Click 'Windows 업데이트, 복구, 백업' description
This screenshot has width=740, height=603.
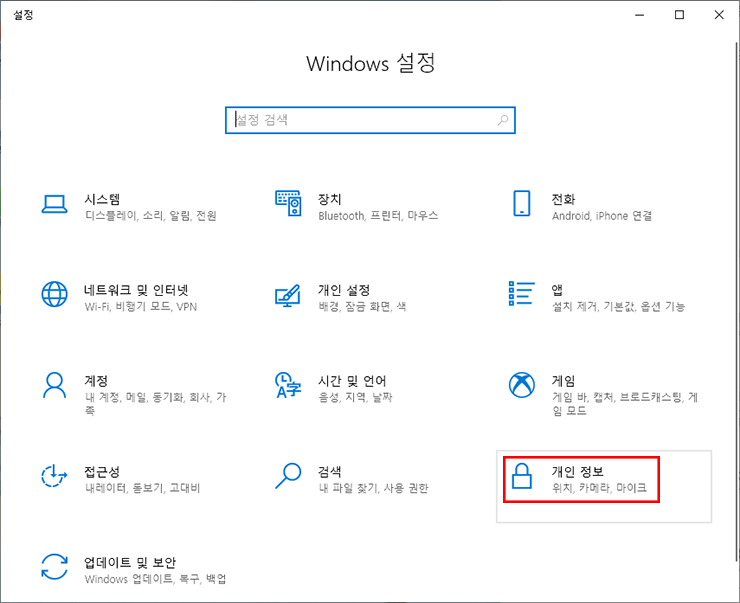[155, 579]
